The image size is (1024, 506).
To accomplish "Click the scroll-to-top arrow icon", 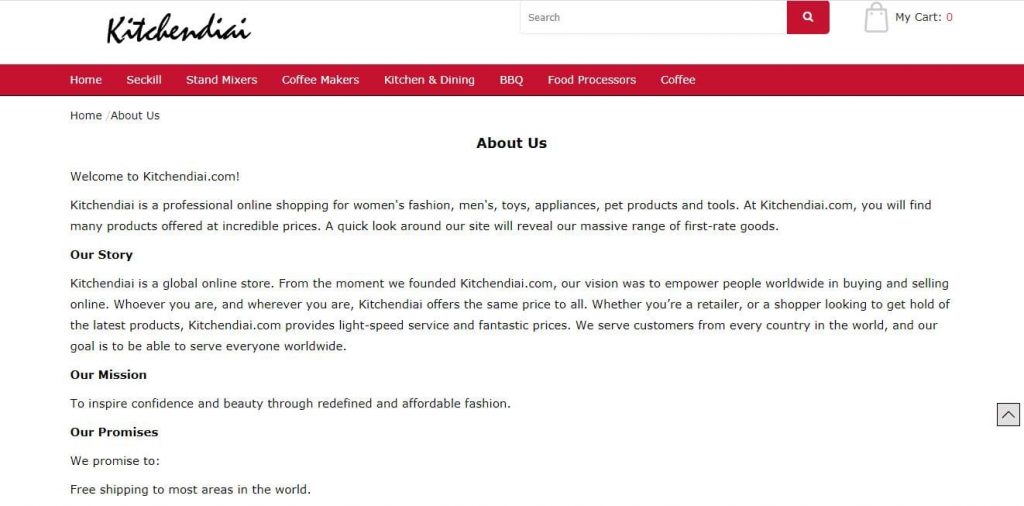I will (1008, 415).
